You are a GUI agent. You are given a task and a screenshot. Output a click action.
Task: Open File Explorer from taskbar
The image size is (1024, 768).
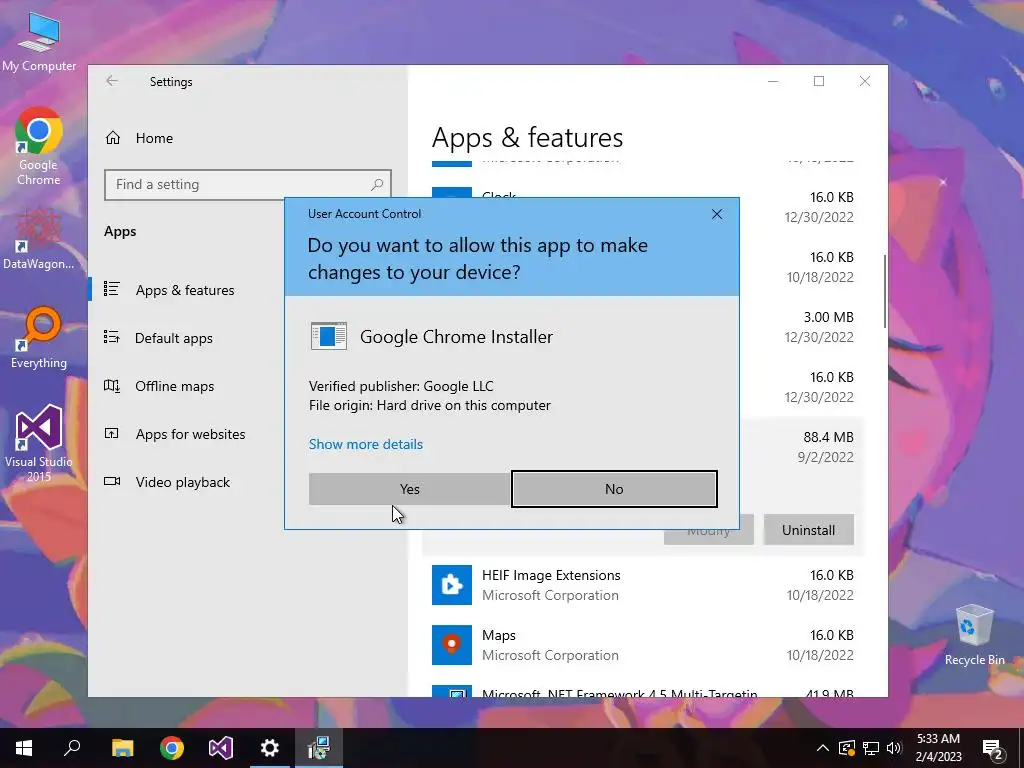(122, 748)
